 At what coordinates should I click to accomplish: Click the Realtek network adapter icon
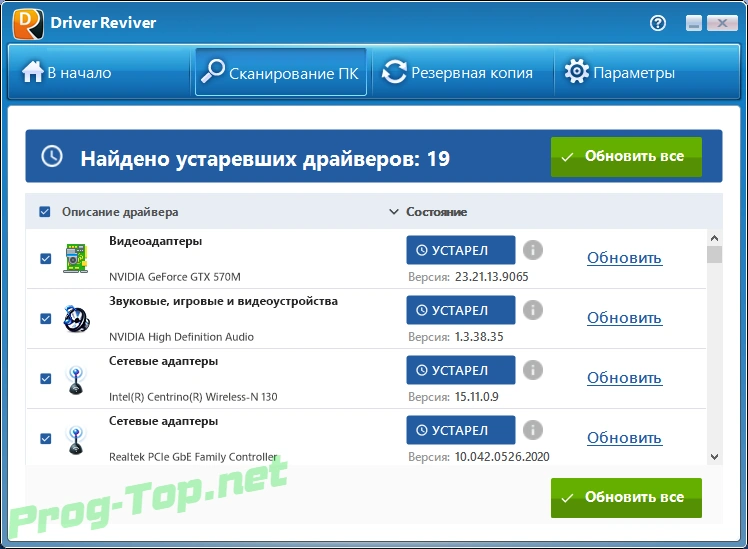click(x=76, y=440)
